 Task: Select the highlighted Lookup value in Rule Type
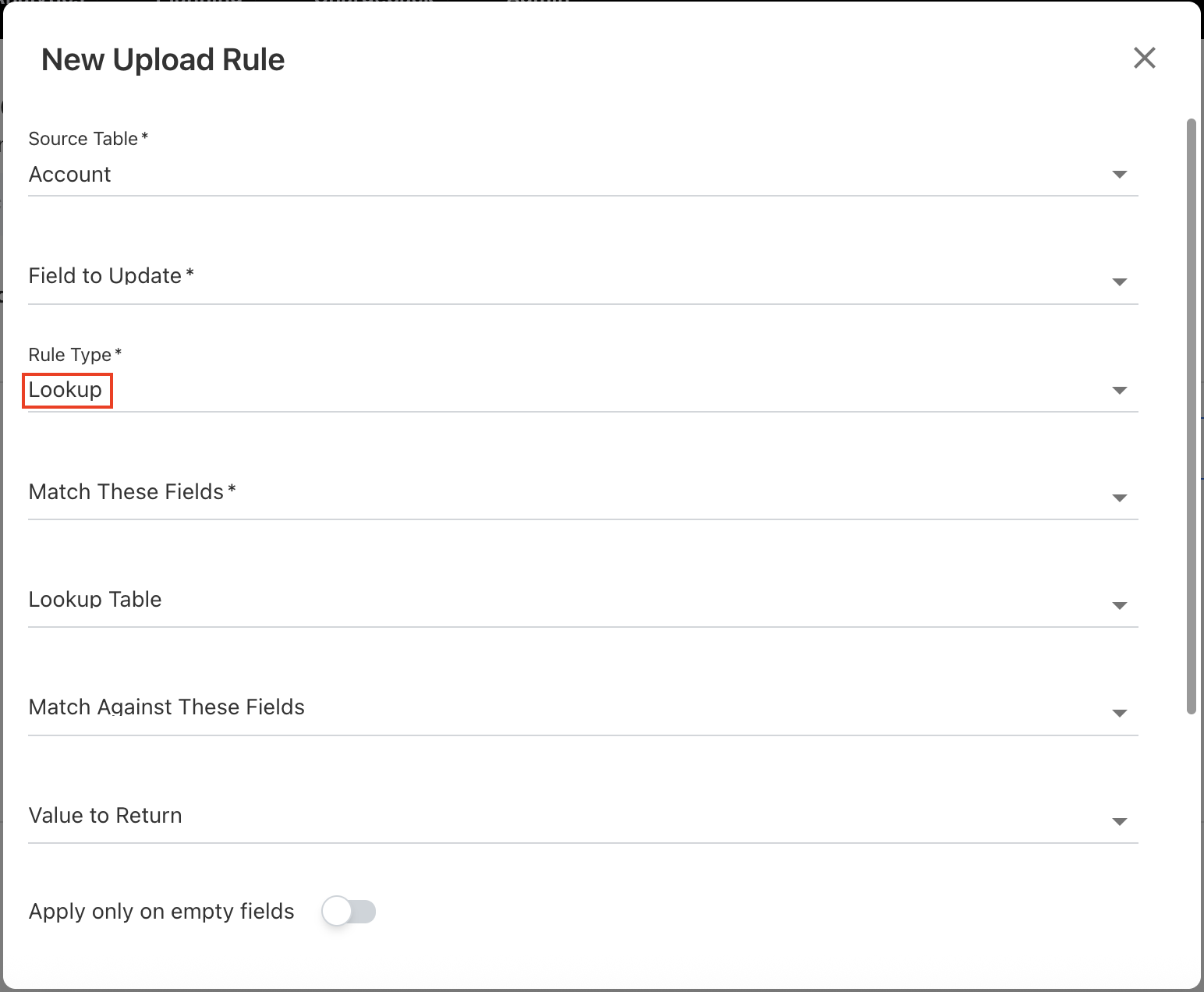point(67,390)
